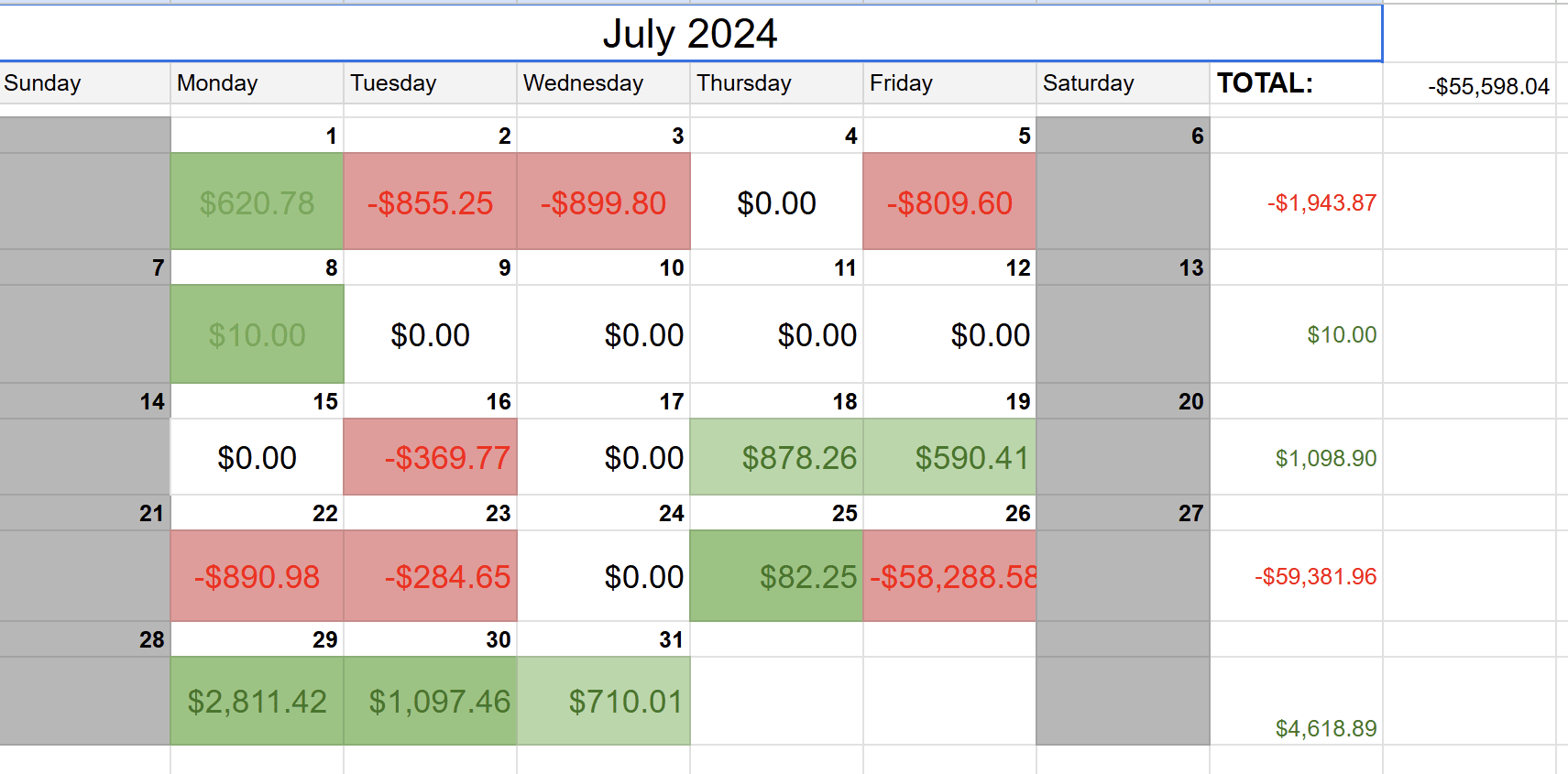Select the -$809.60 Friday cell
1568x774 pixels.
click(949, 202)
